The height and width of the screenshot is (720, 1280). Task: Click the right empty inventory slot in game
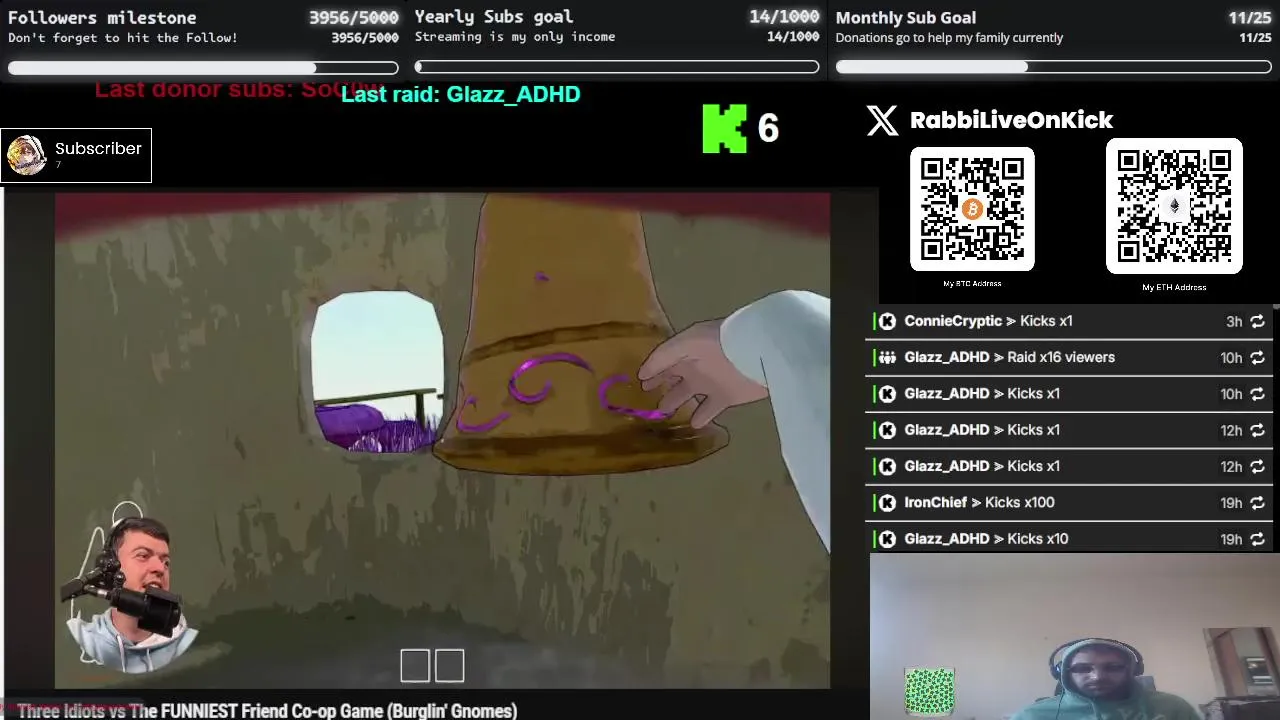tap(449, 666)
